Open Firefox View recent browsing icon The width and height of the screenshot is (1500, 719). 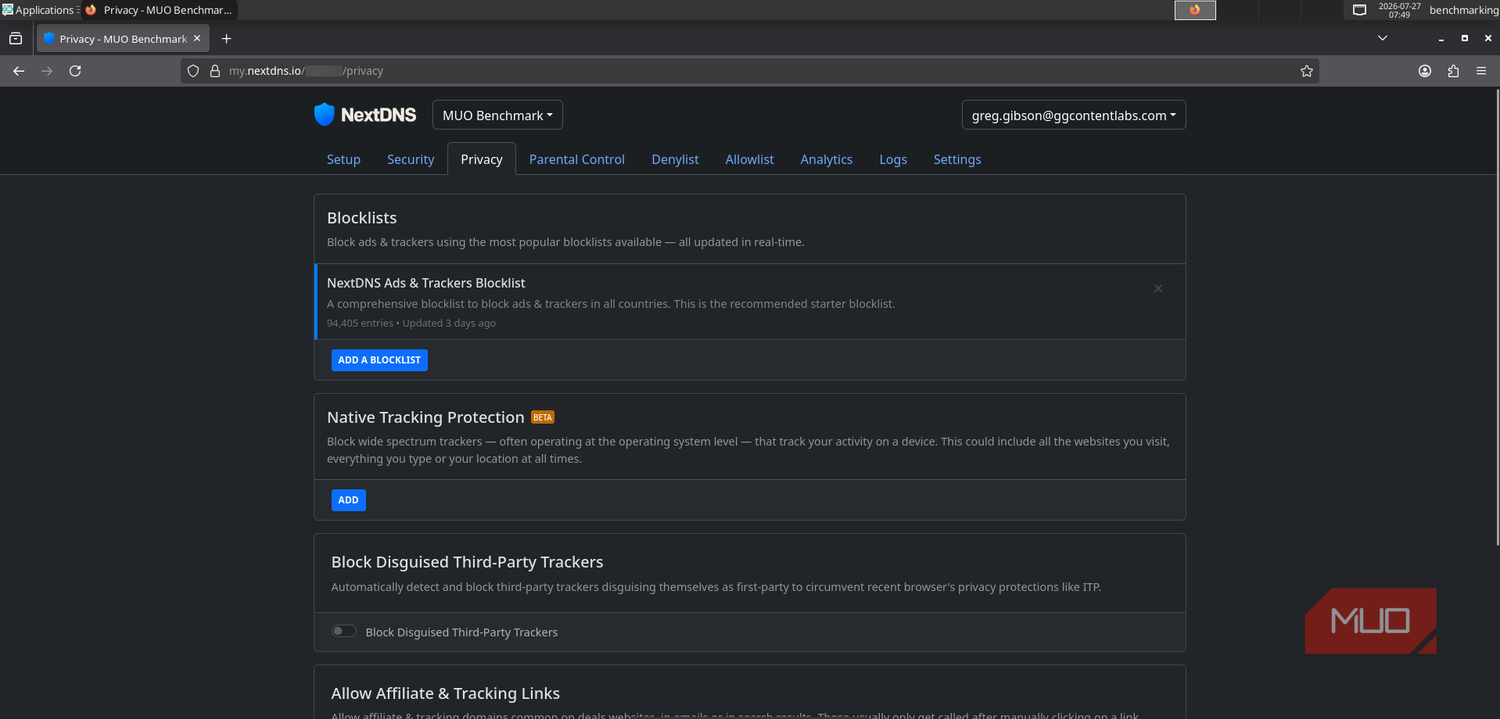click(x=15, y=39)
